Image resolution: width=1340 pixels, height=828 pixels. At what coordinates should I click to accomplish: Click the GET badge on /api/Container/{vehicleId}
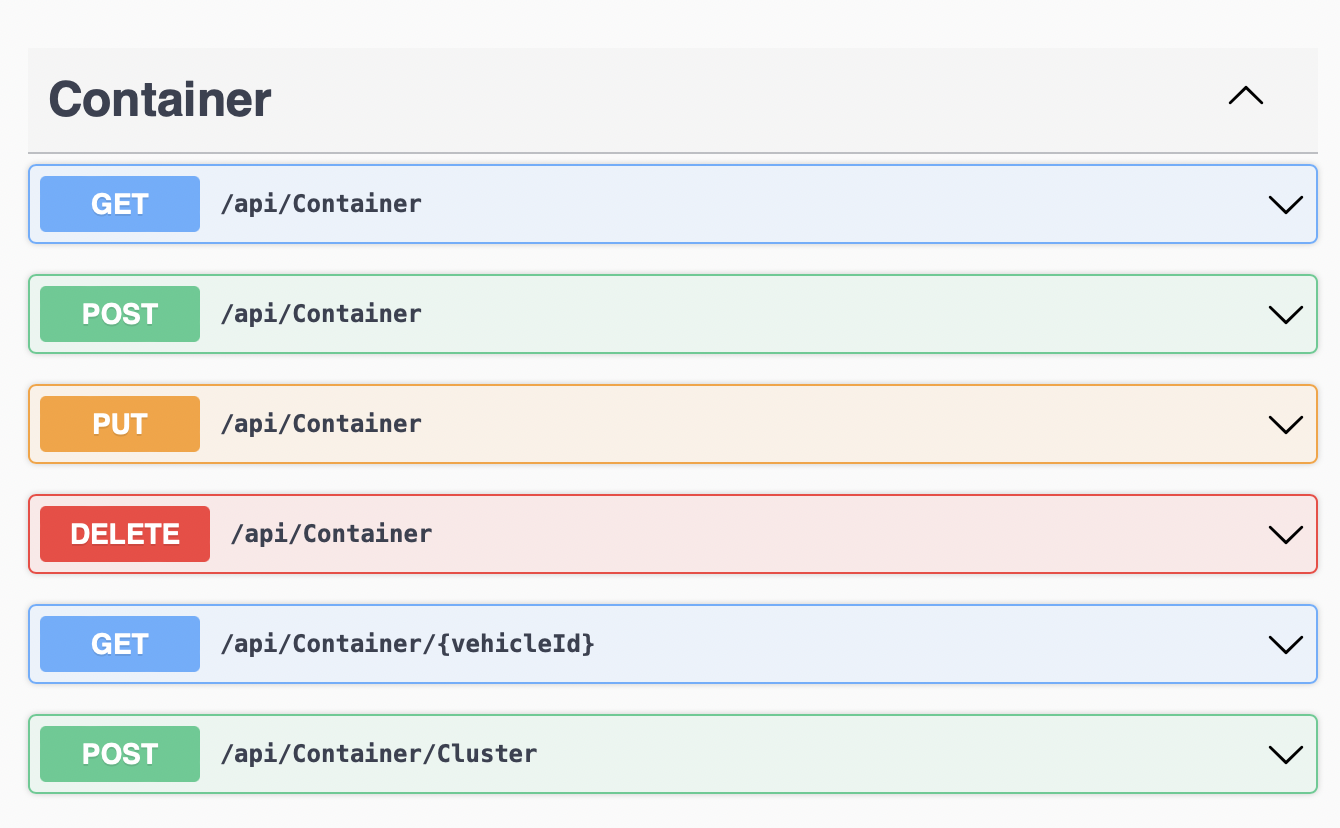pos(119,643)
